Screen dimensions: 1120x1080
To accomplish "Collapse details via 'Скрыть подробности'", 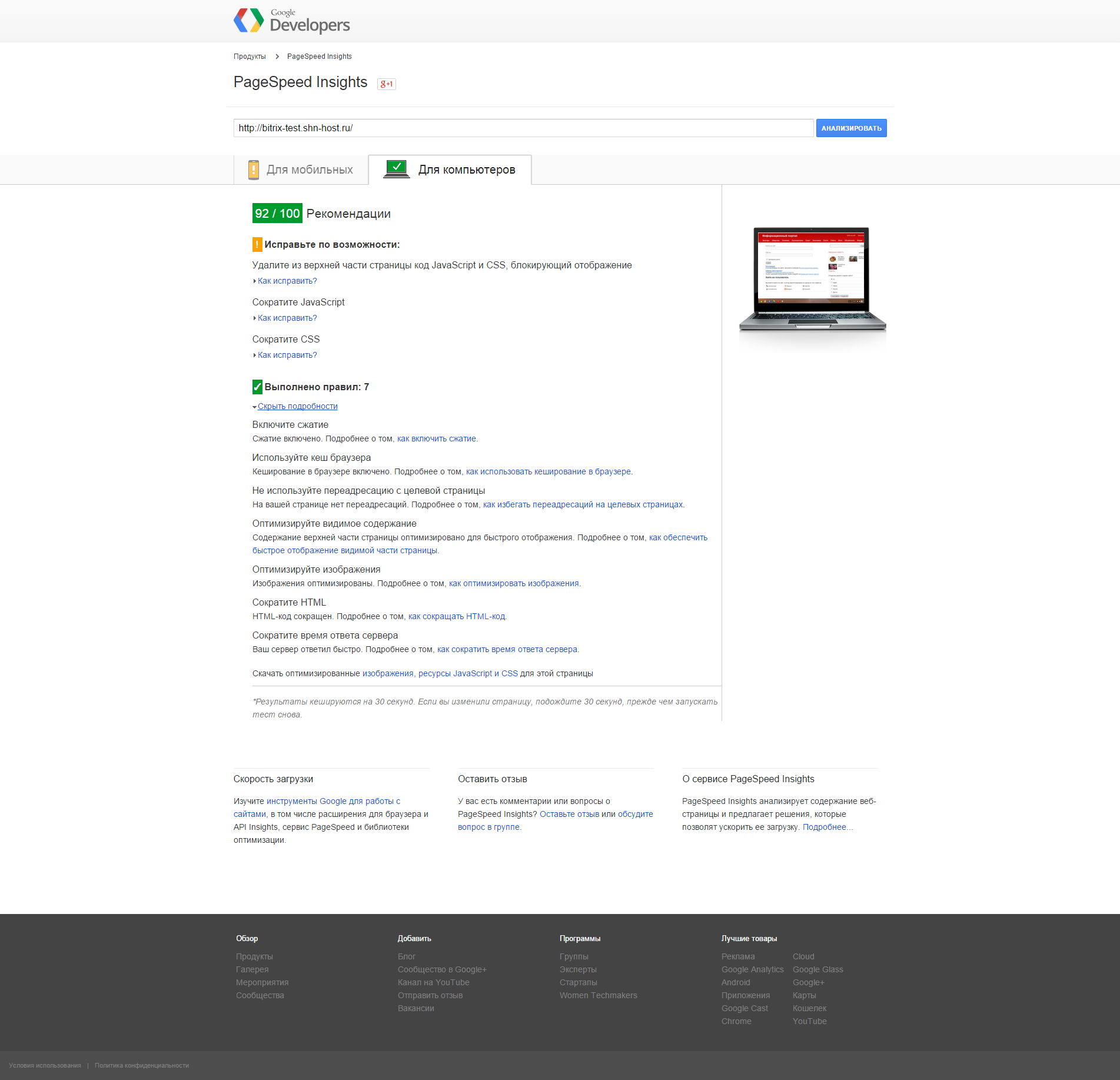I will (x=297, y=407).
